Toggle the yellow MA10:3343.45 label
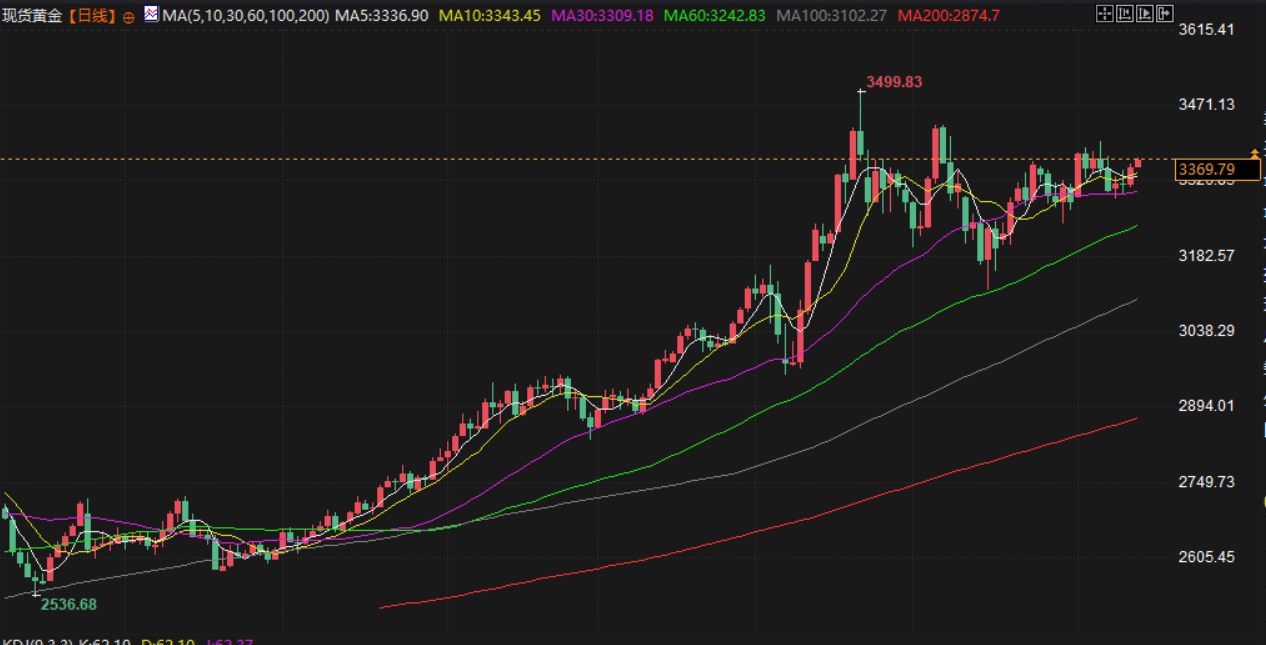The height and width of the screenshot is (645, 1266). [x=490, y=16]
